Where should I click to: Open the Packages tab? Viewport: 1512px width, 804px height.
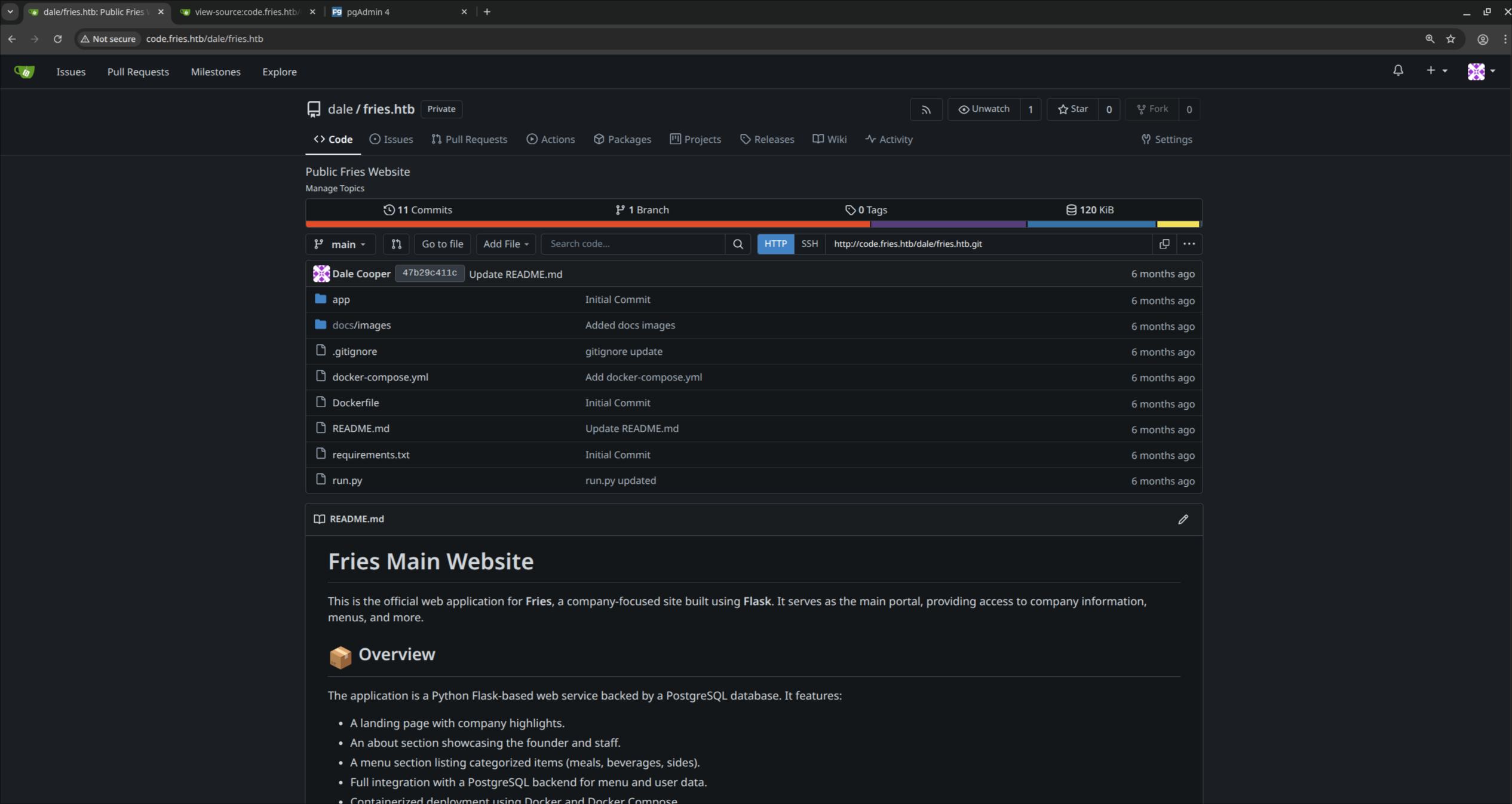point(622,139)
